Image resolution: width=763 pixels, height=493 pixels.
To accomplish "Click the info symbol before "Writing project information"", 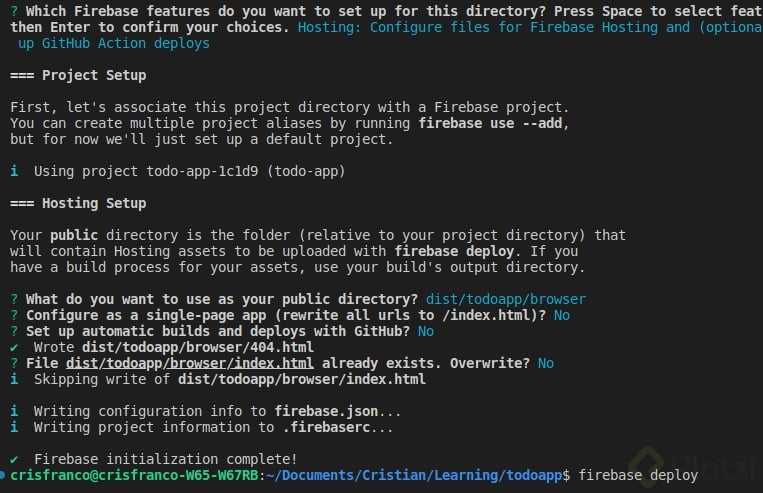I will coord(14,427).
